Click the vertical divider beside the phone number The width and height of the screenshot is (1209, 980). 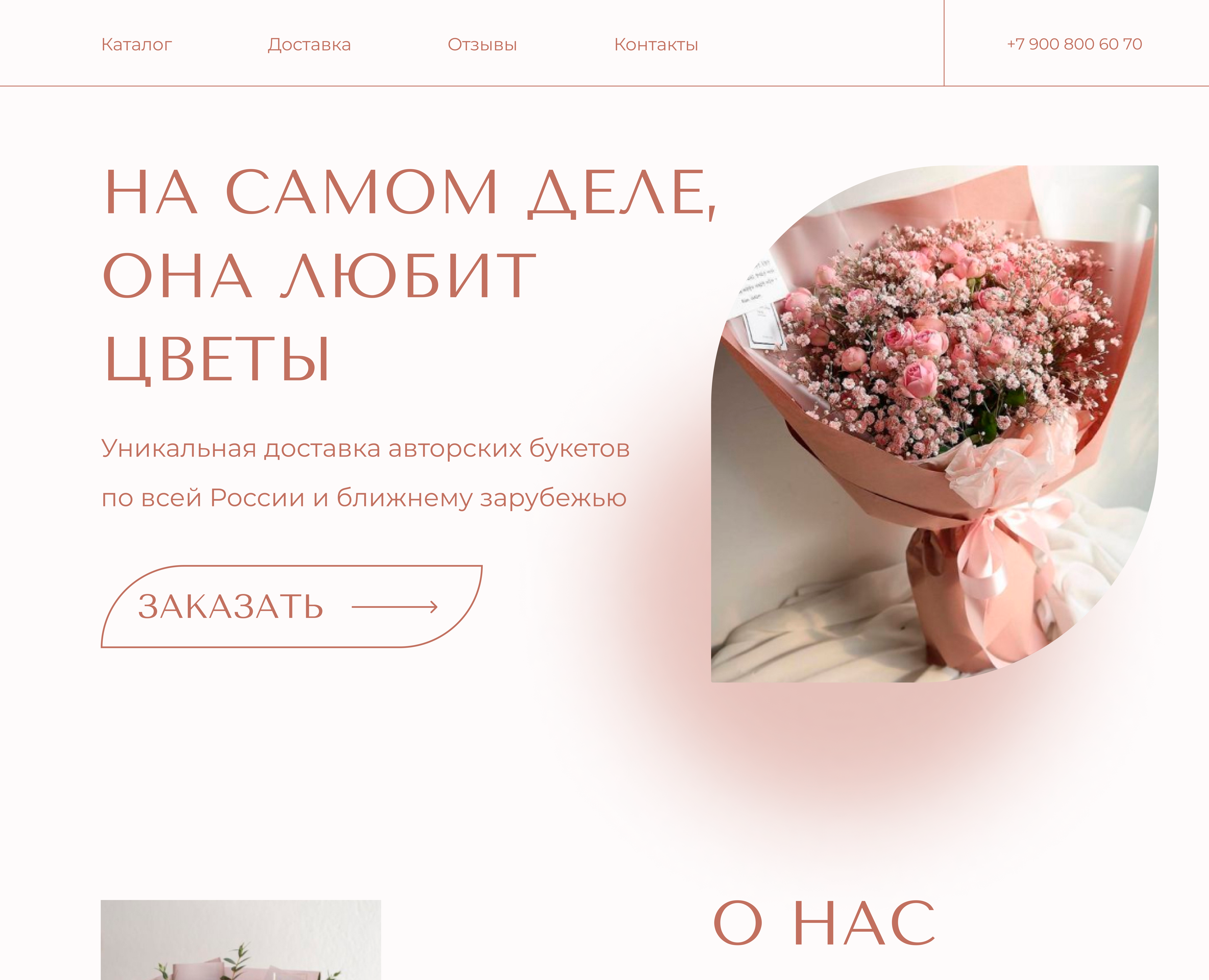(x=944, y=43)
